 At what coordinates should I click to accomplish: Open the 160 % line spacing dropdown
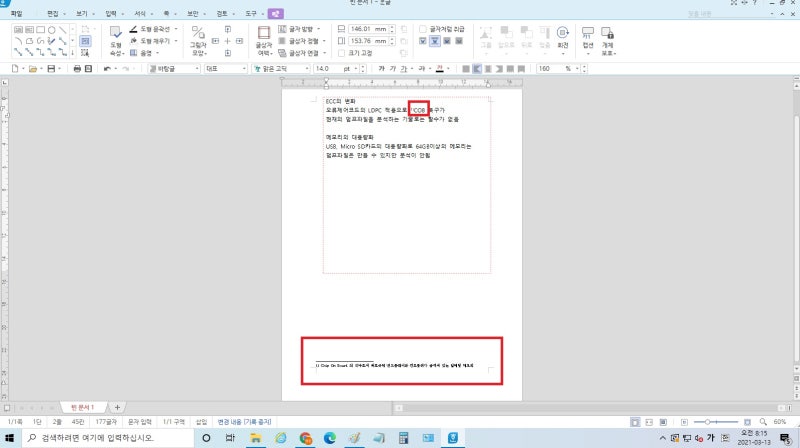tap(577, 68)
